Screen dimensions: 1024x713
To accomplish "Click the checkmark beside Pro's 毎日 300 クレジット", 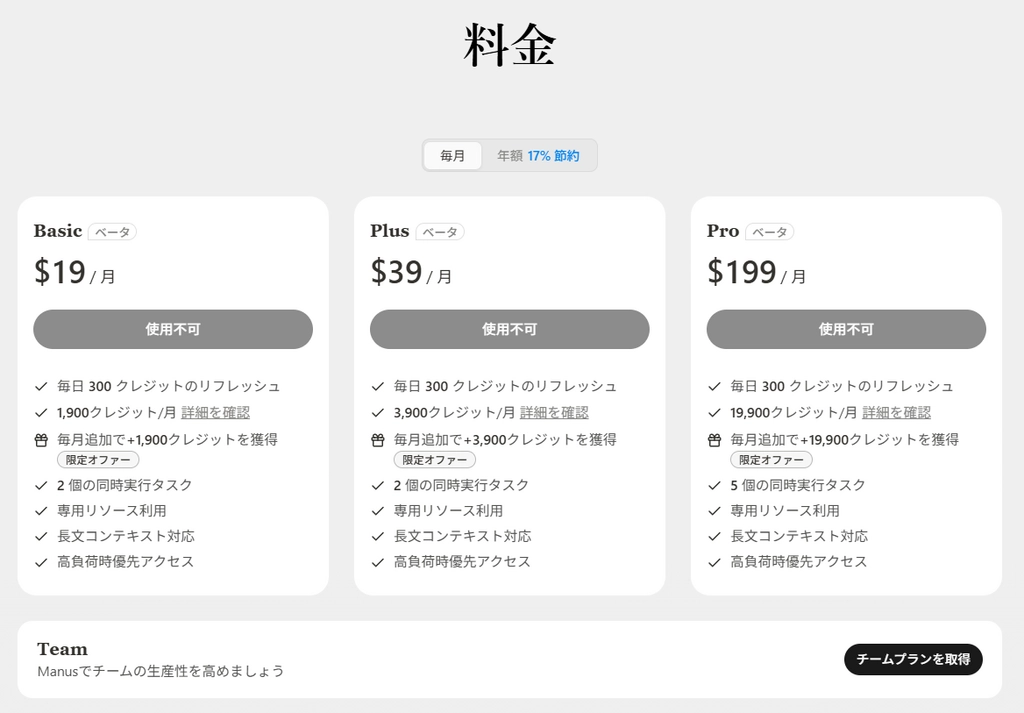I will click(714, 387).
